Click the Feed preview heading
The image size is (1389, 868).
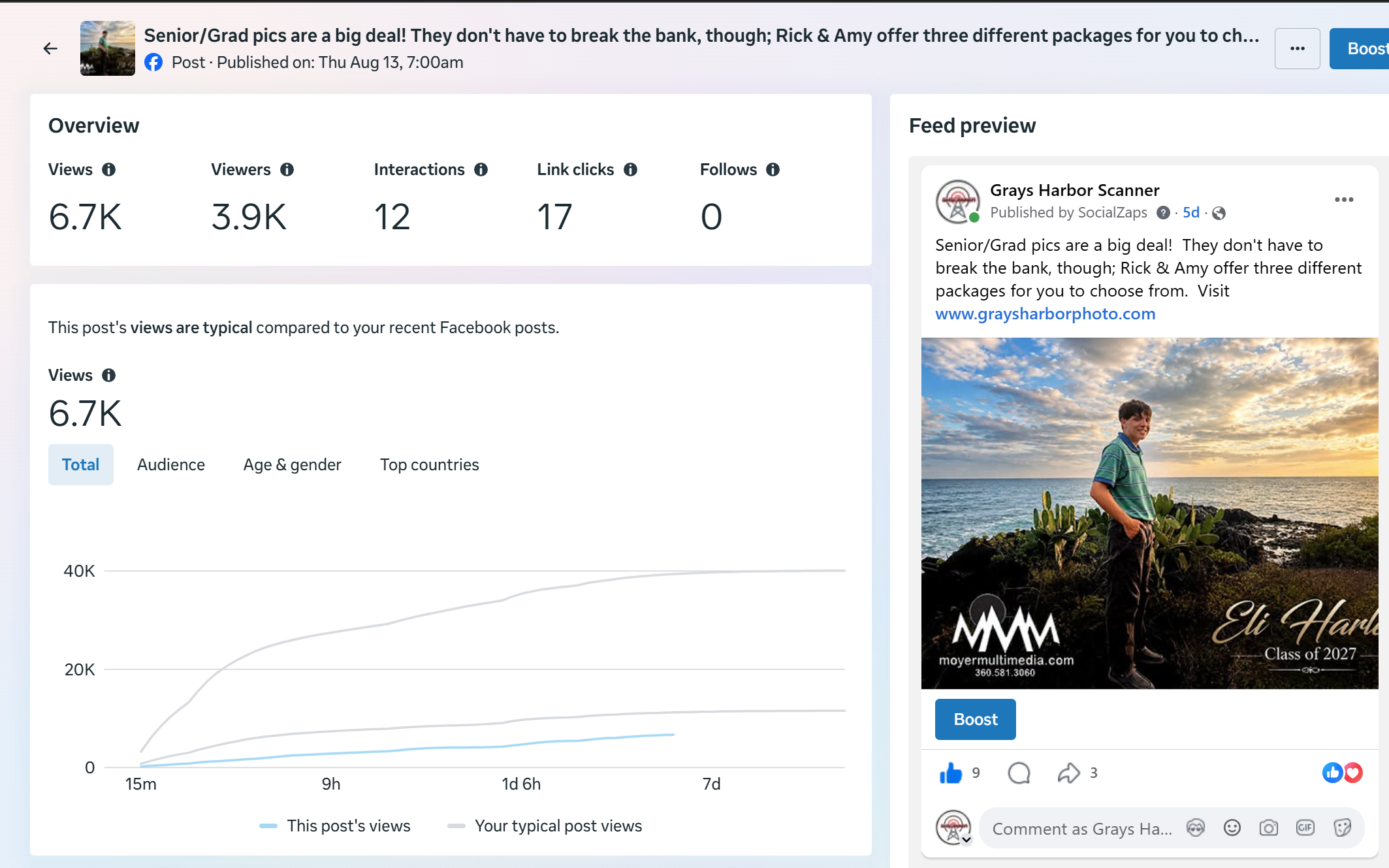coord(972,125)
